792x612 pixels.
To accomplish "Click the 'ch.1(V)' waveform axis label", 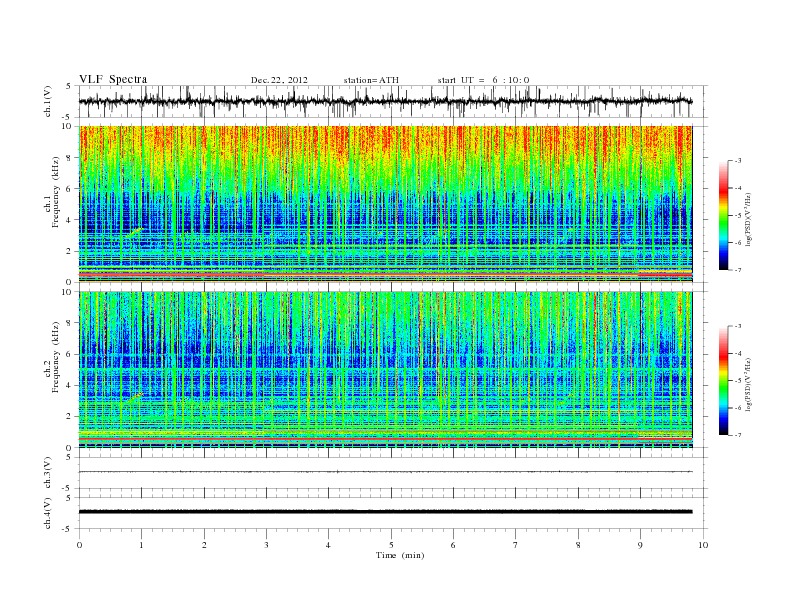I will coord(48,101).
